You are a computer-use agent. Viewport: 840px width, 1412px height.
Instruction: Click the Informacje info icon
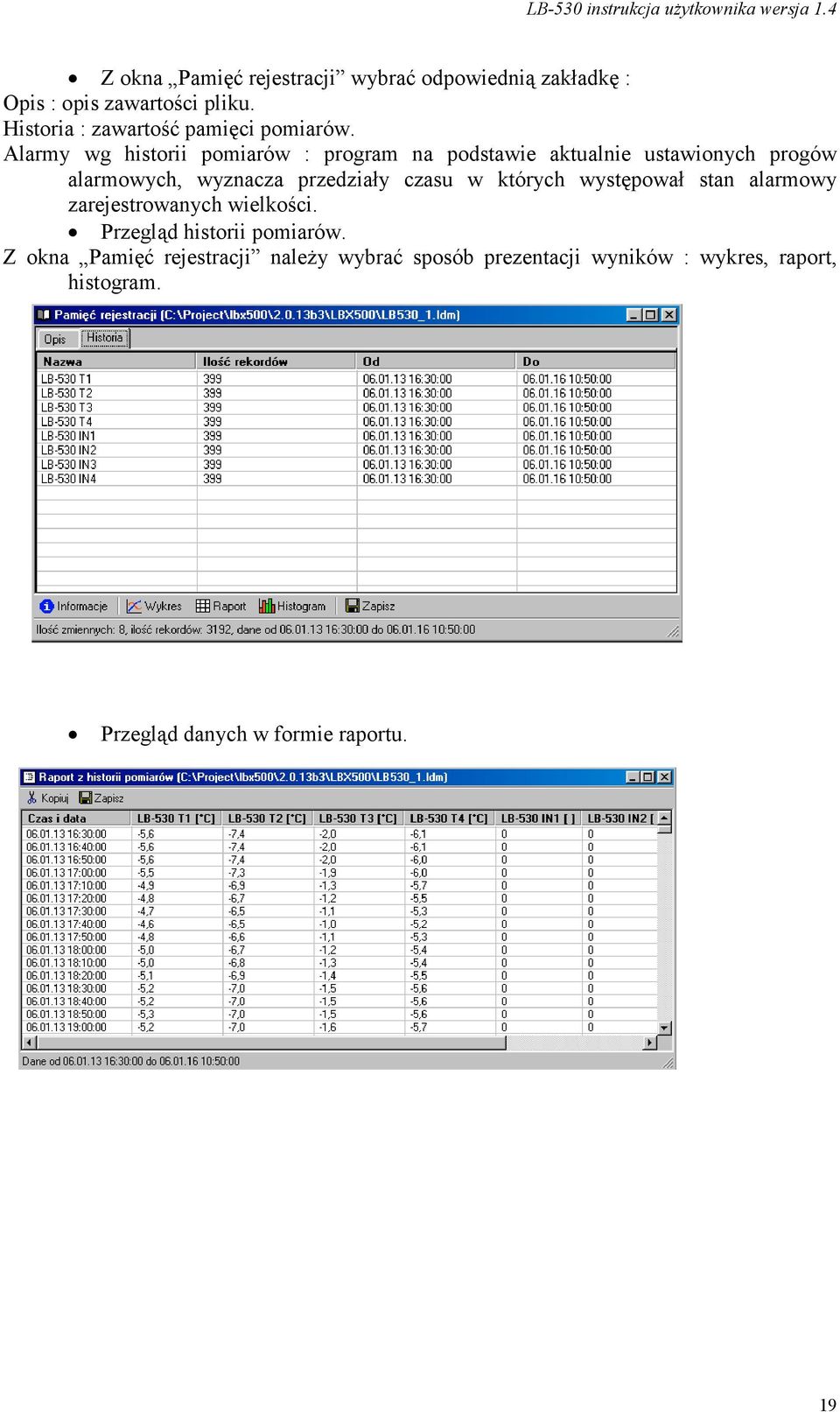[x=47, y=606]
